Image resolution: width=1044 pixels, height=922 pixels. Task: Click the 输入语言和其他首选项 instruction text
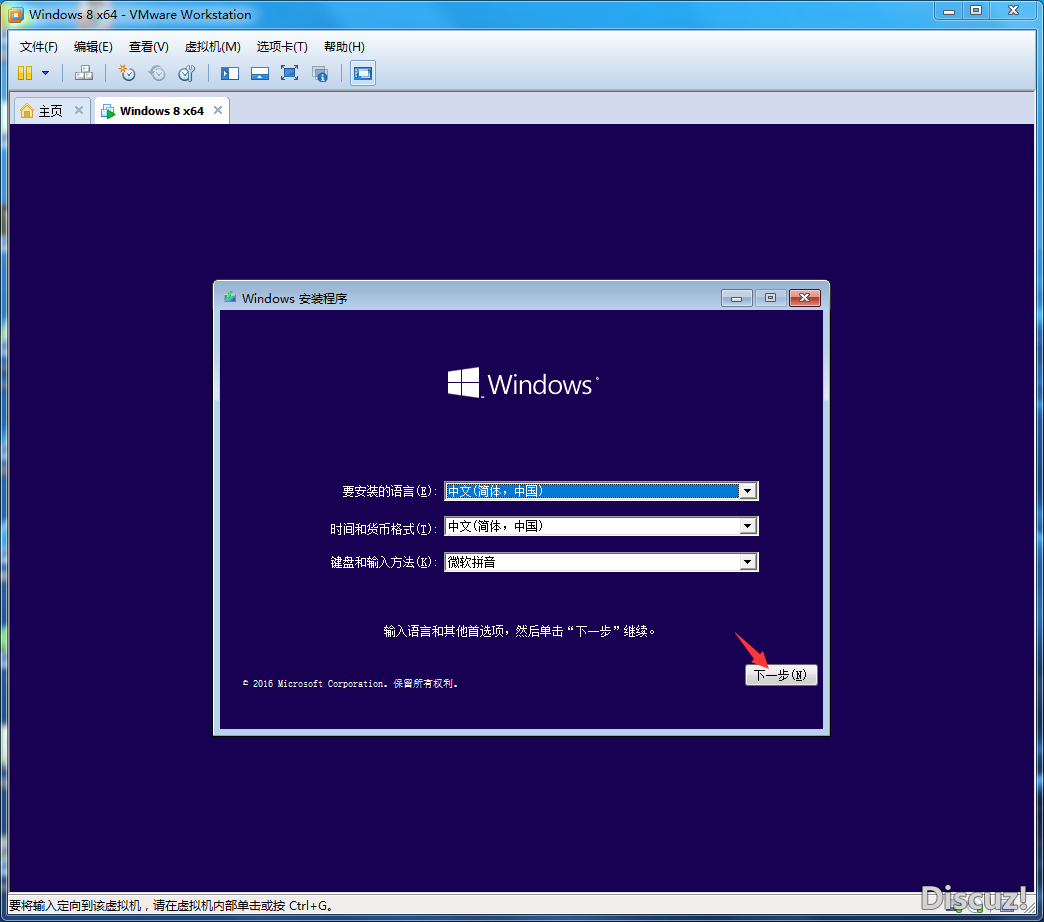click(x=519, y=631)
